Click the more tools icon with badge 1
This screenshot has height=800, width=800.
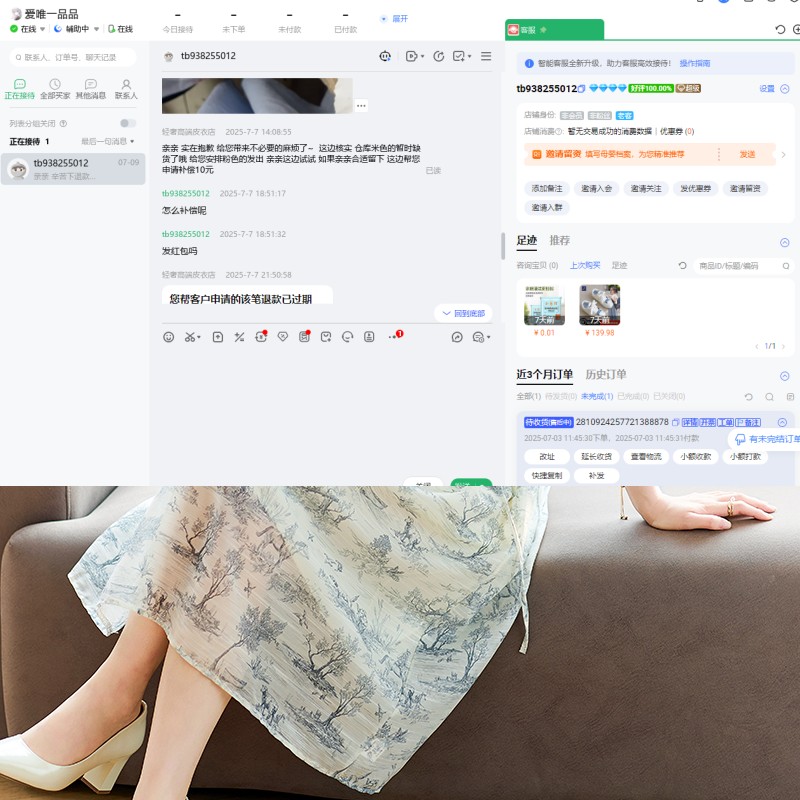click(395, 336)
